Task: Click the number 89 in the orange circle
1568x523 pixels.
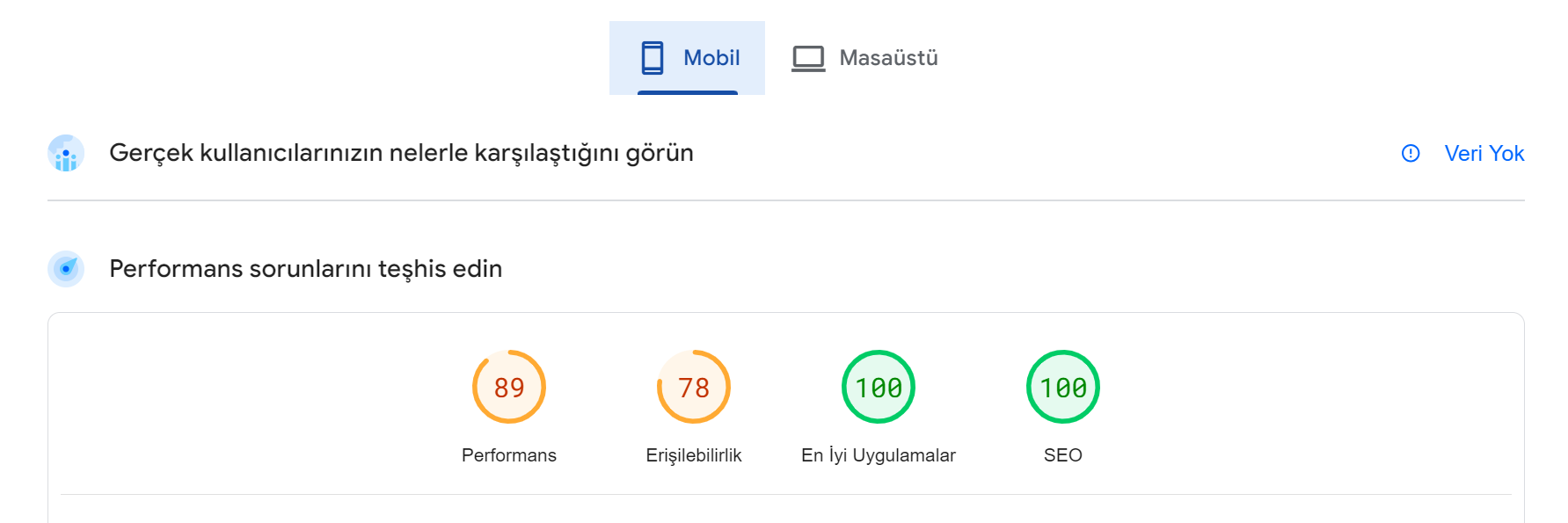Action: click(x=509, y=388)
